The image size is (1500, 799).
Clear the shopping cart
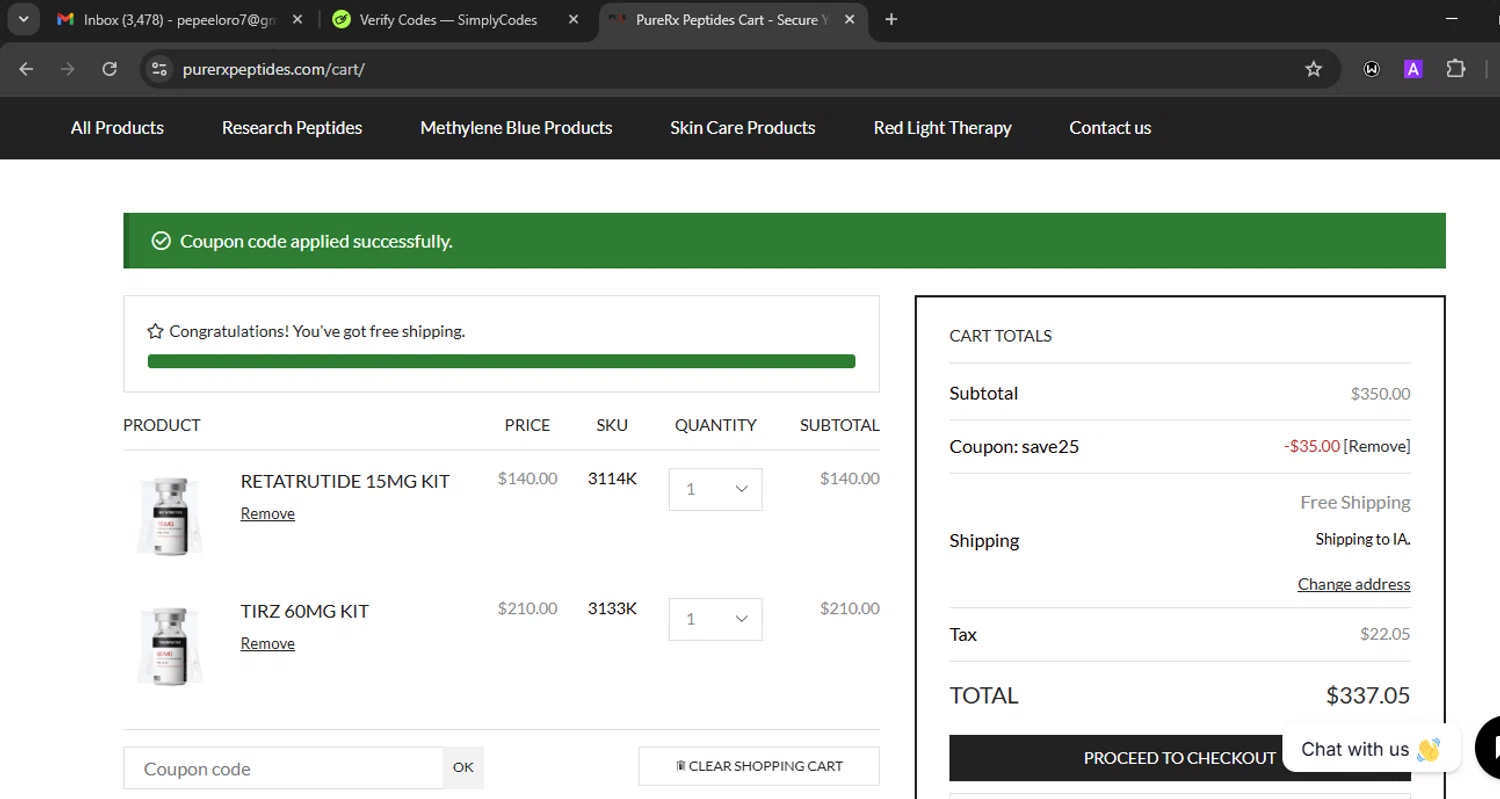(x=759, y=766)
